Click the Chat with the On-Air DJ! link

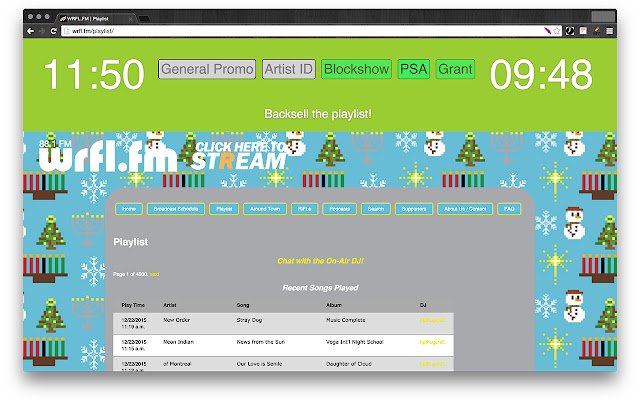(320, 261)
